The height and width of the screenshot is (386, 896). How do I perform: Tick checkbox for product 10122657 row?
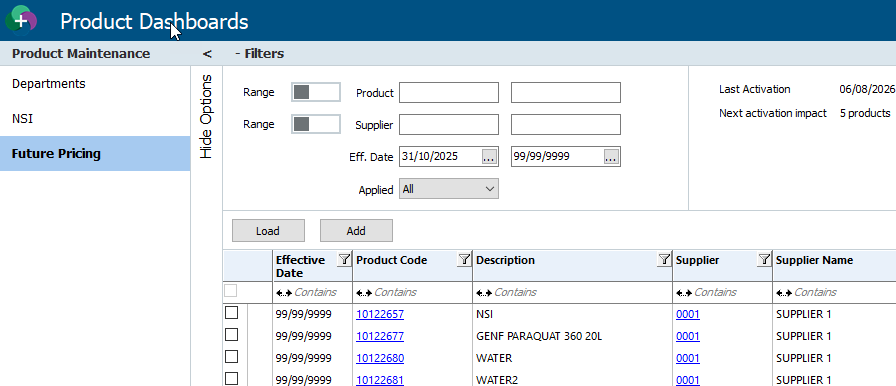(x=231, y=313)
